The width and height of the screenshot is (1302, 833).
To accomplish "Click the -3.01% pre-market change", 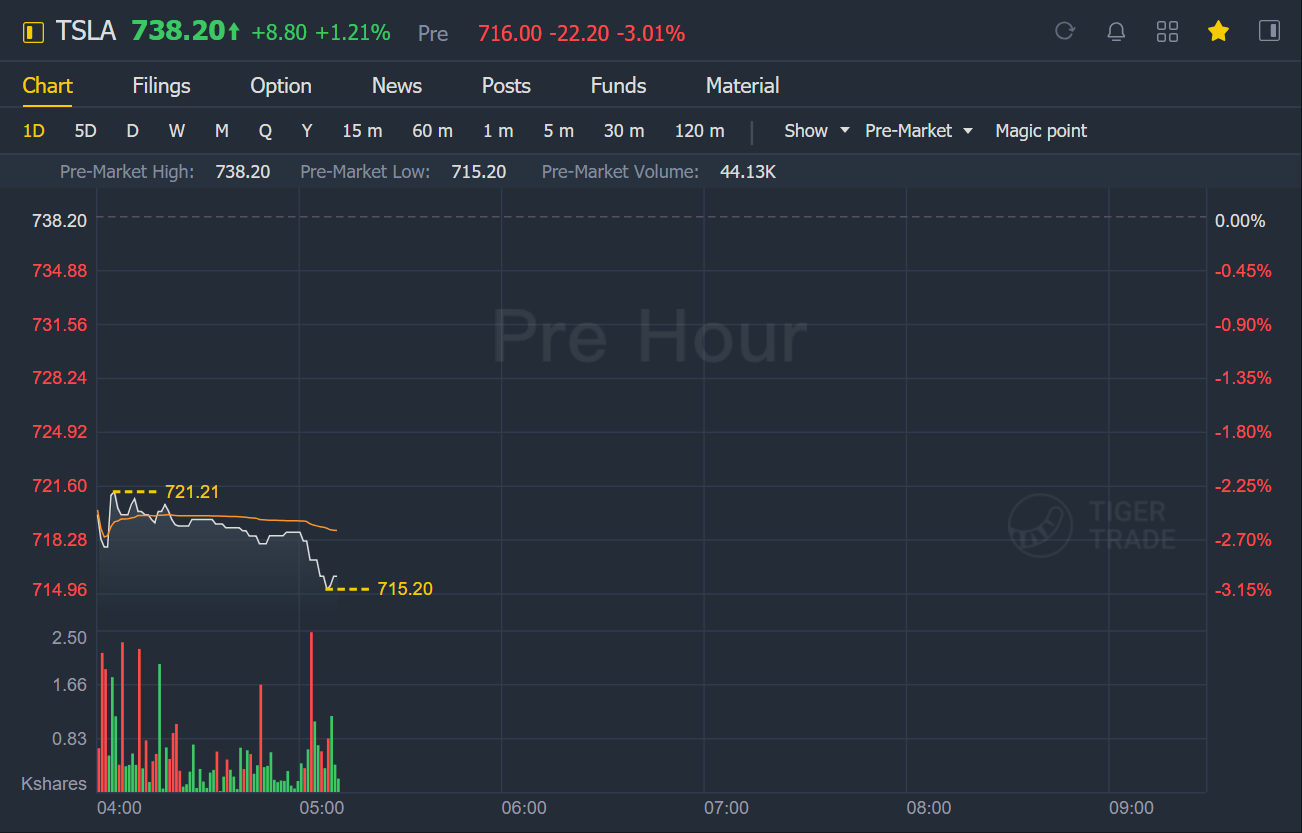I will tap(651, 33).
